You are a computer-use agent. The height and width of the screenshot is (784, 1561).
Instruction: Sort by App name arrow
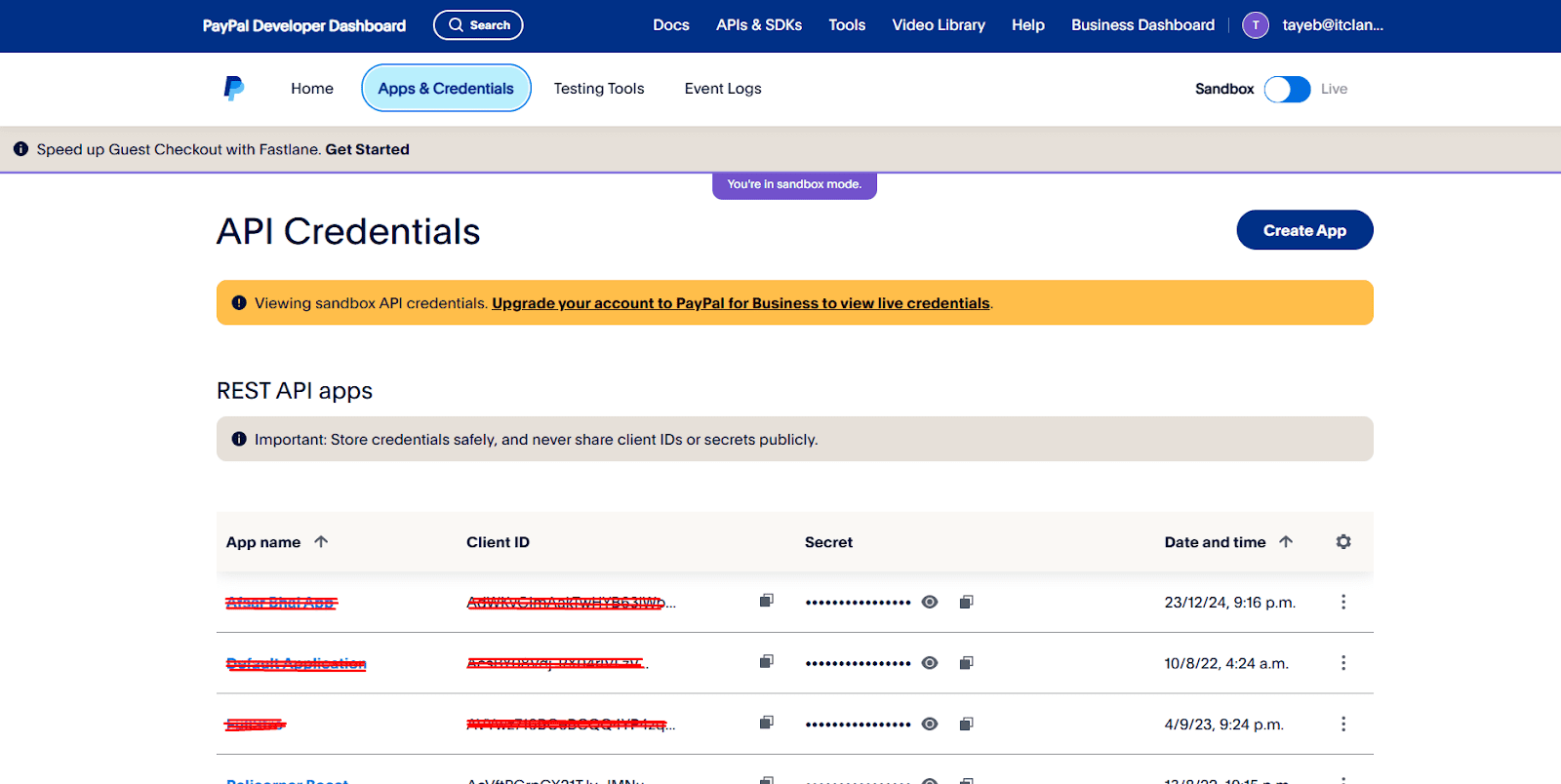[x=321, y=541]
